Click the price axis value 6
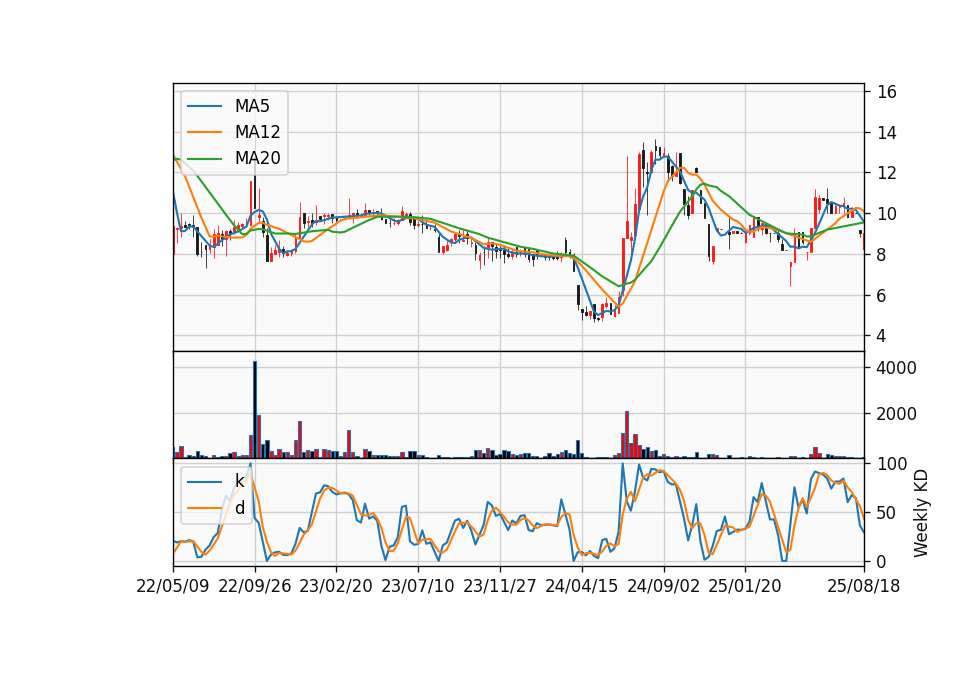This screenshot has height=690, width=960. 882,295
